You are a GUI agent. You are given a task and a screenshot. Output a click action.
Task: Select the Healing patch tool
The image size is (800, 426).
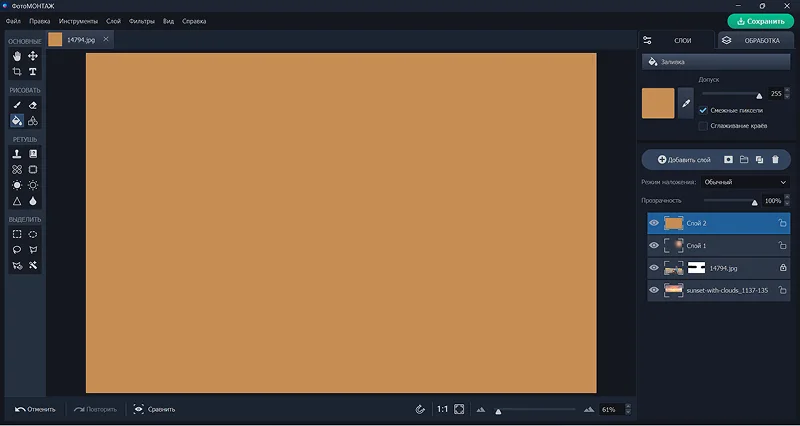tap(17, 169)
